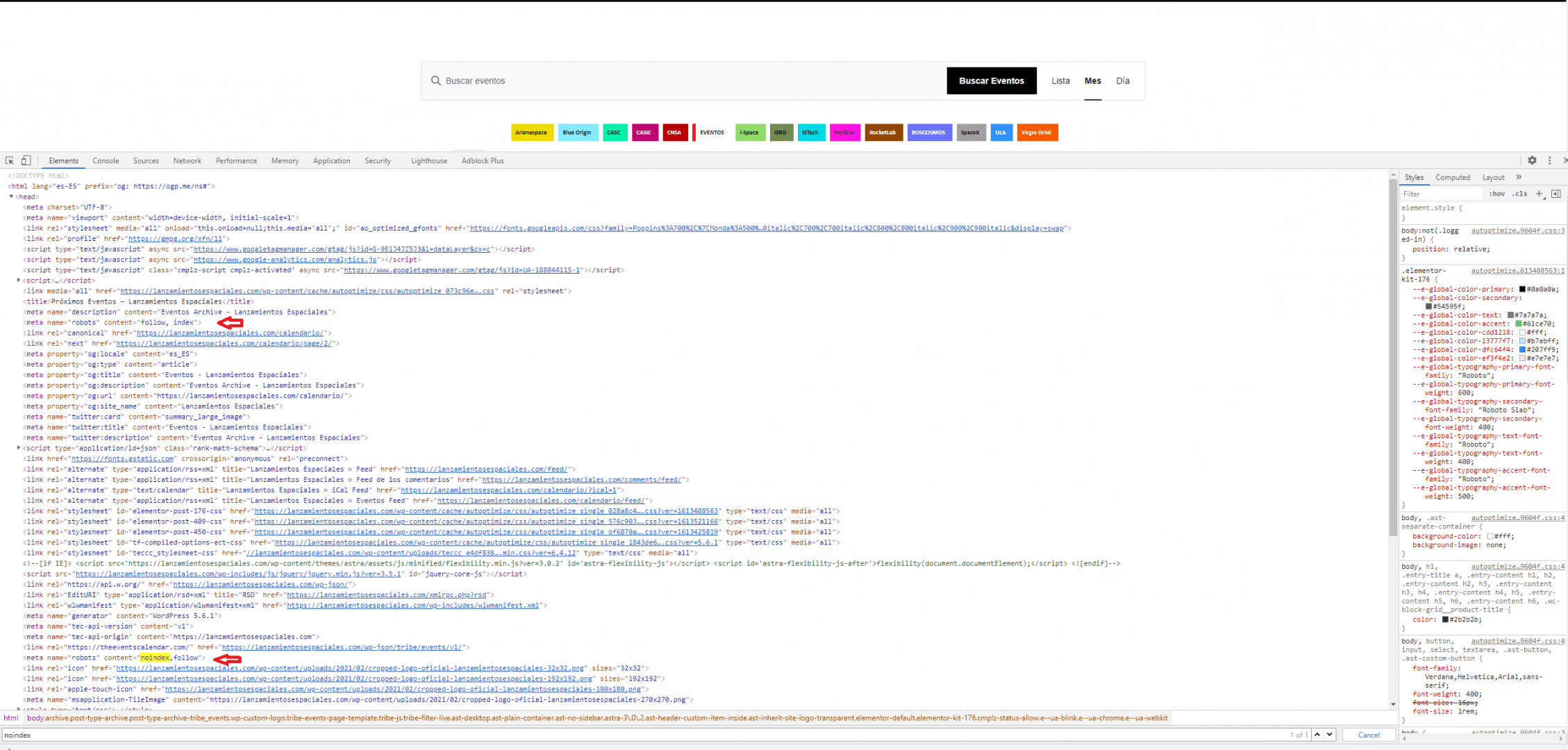This screenshot has width=1568, height=750.
Task: Click the CASC category tag
Action: [x=614, y=132]
